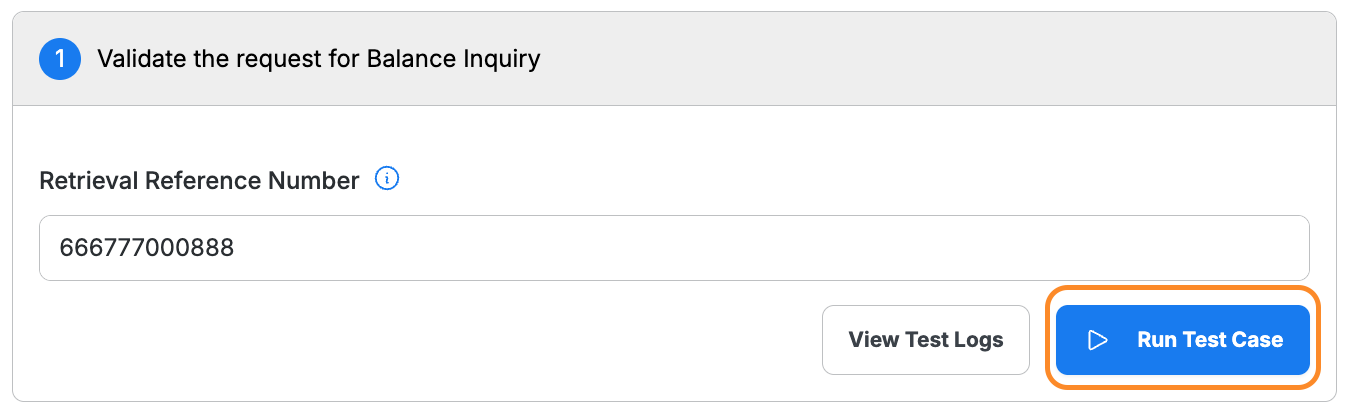Click the play triangle icon on Run Test Case
Screen dimensions: 1350x412
(x=1097, y=340)
